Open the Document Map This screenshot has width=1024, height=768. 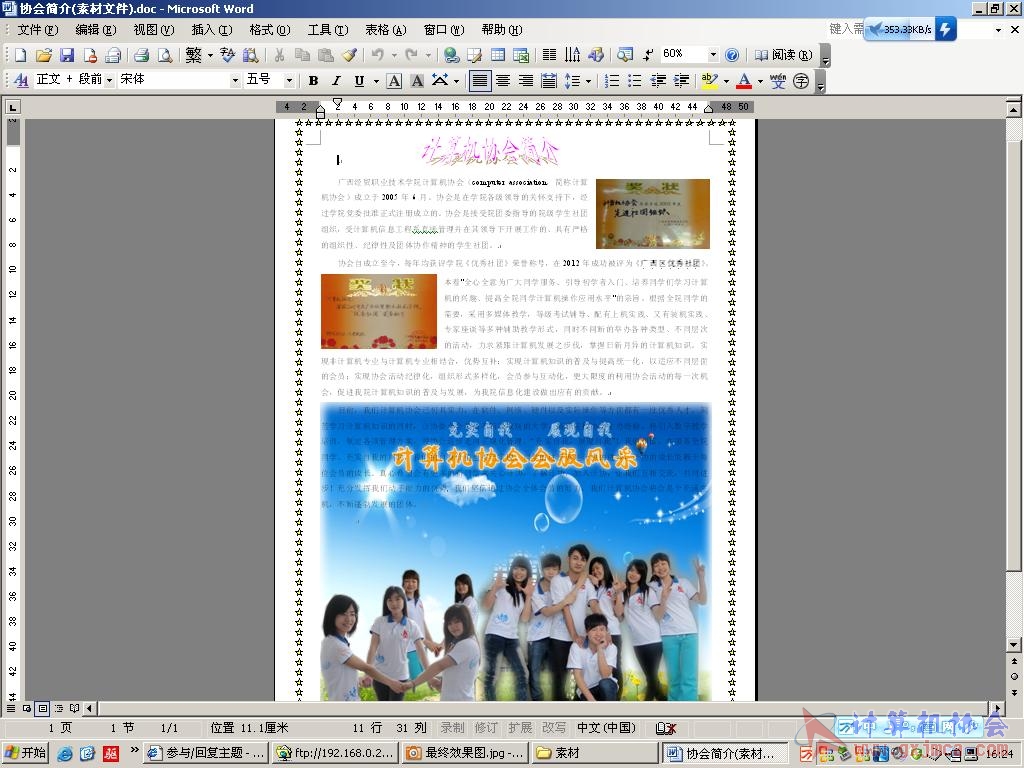click(624, 56)
